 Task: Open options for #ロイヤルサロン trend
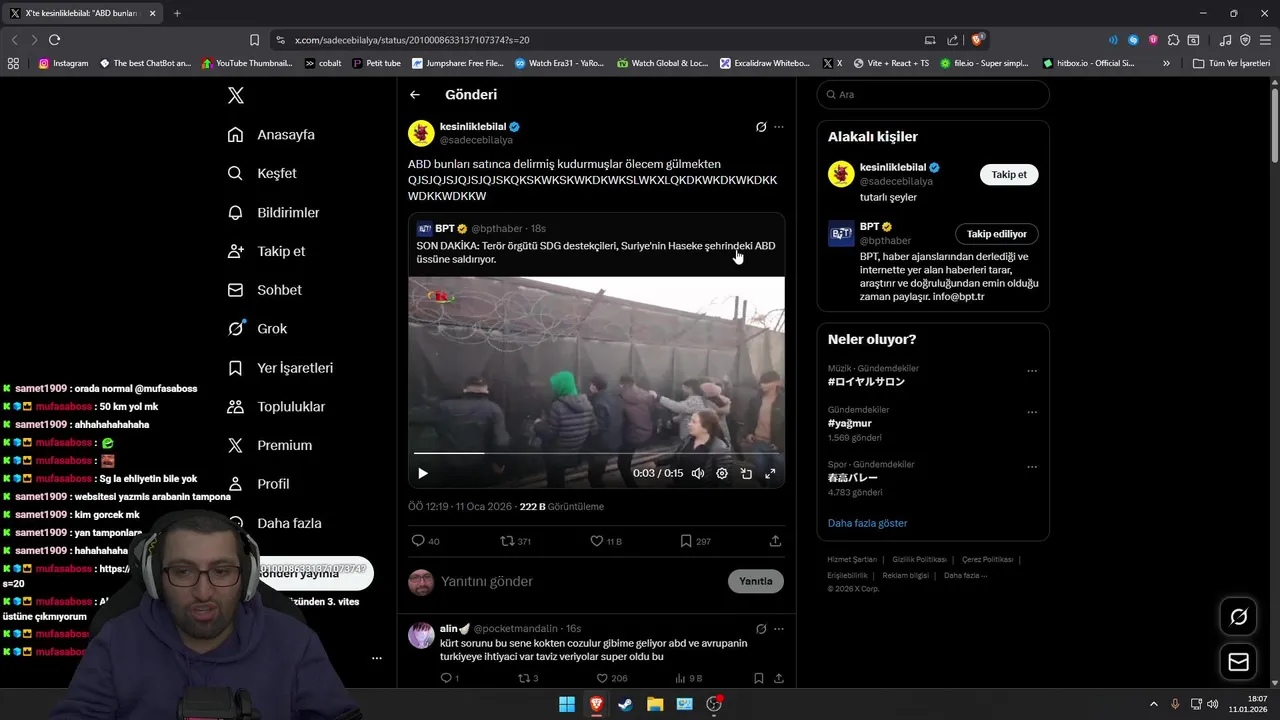pos(1032,371)
